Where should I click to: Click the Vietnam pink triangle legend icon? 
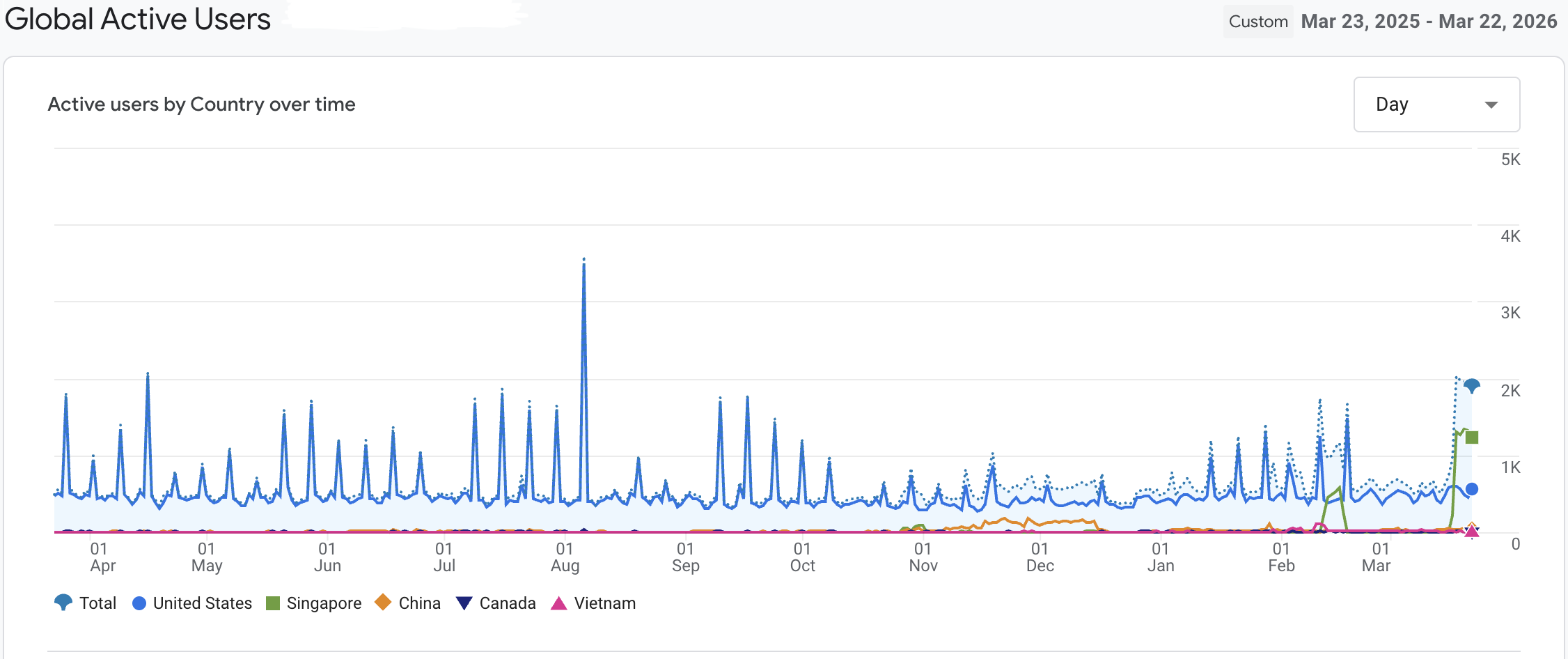point(558,603)
